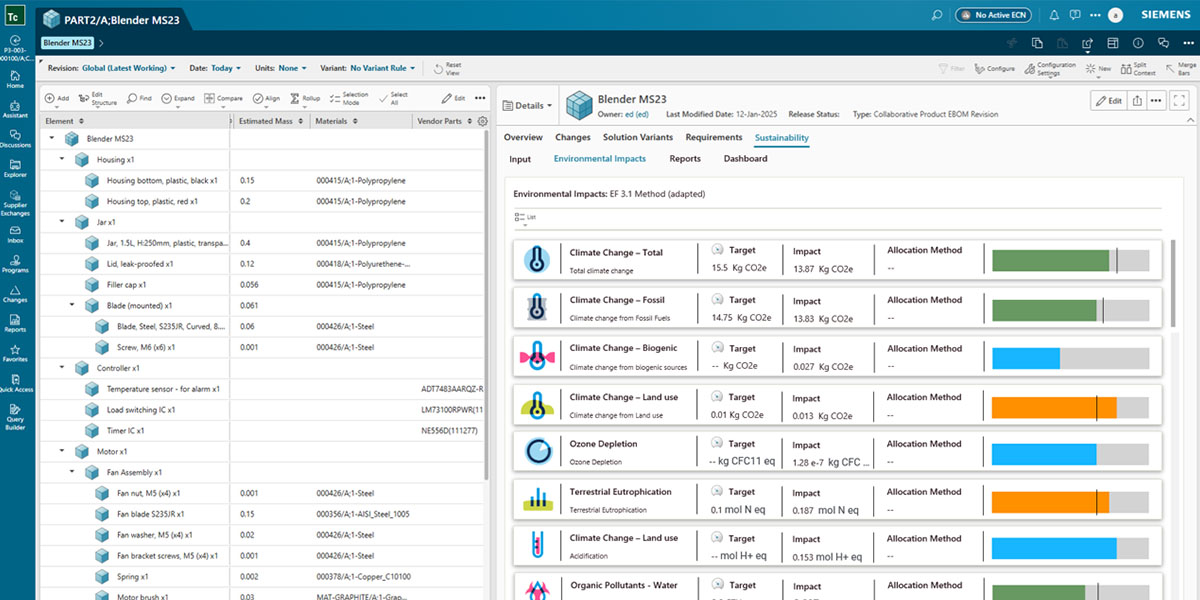
Task: Open Home in the left sidebar
Action: [15, 77]
